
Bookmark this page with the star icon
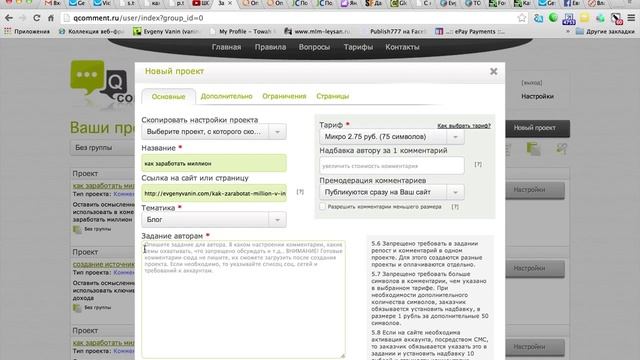coord(522,18)
